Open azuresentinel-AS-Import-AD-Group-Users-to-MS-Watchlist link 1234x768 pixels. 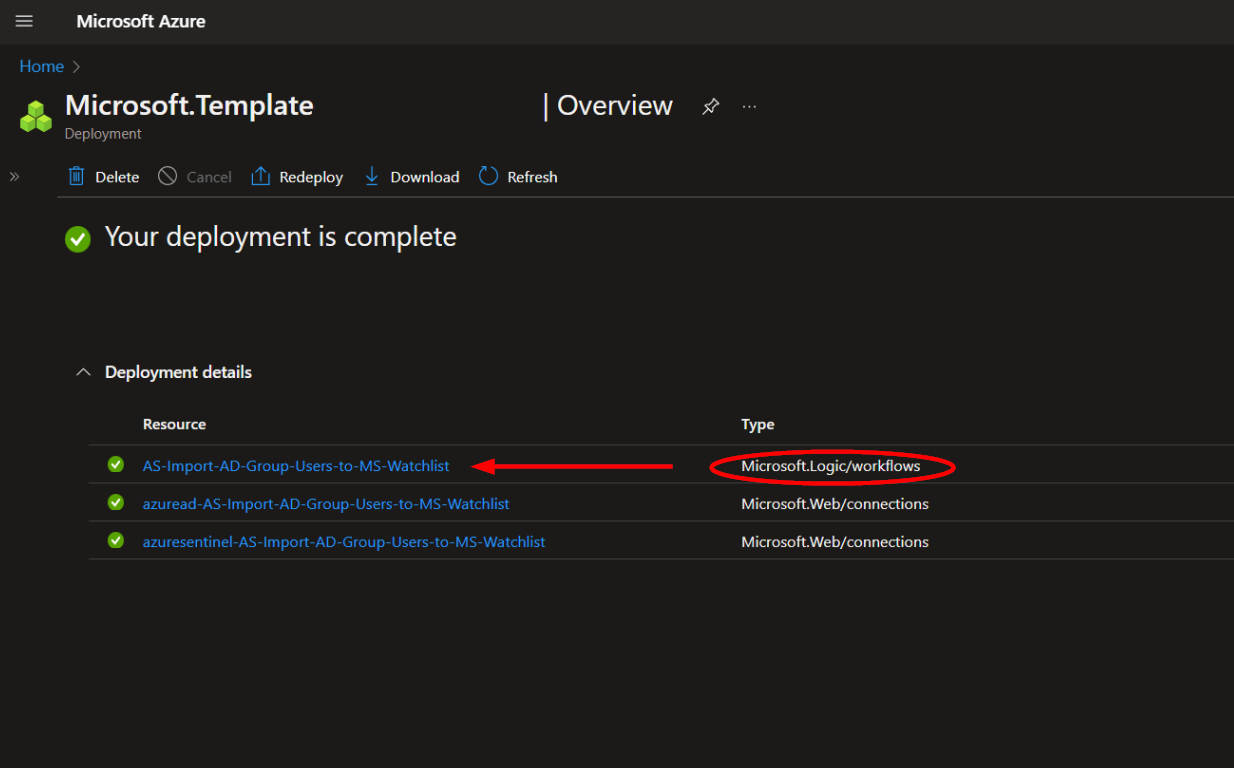tap(344, 542)
